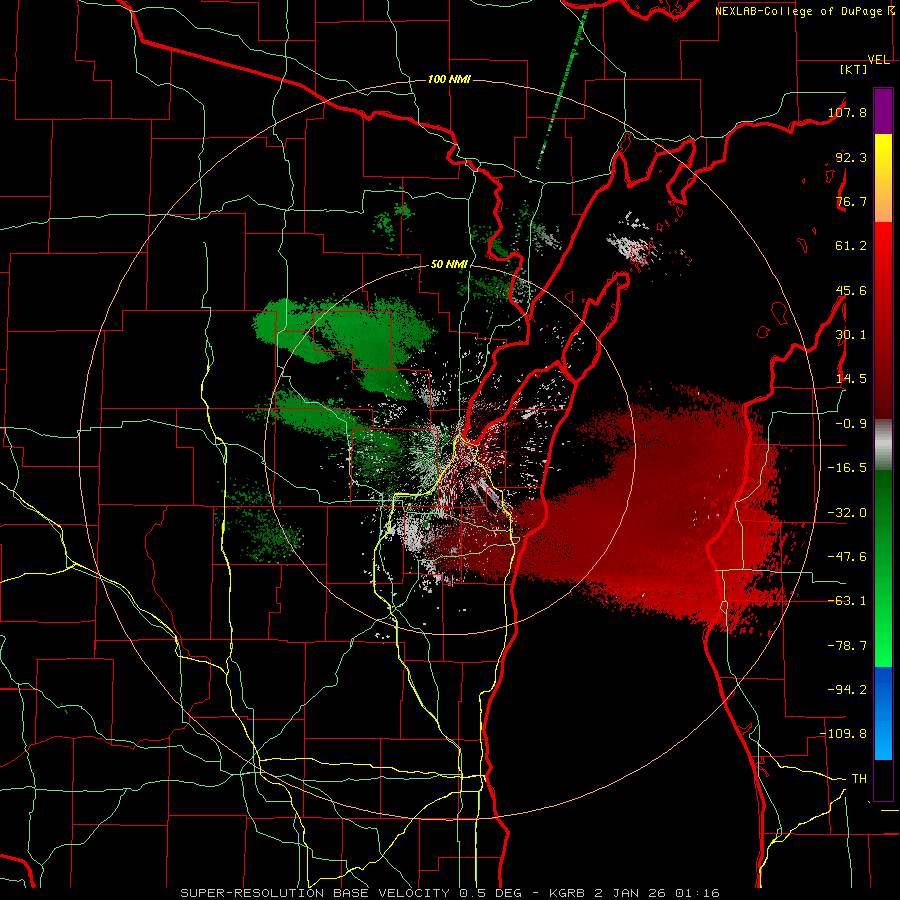Click the blue segment of color bar

883,713
